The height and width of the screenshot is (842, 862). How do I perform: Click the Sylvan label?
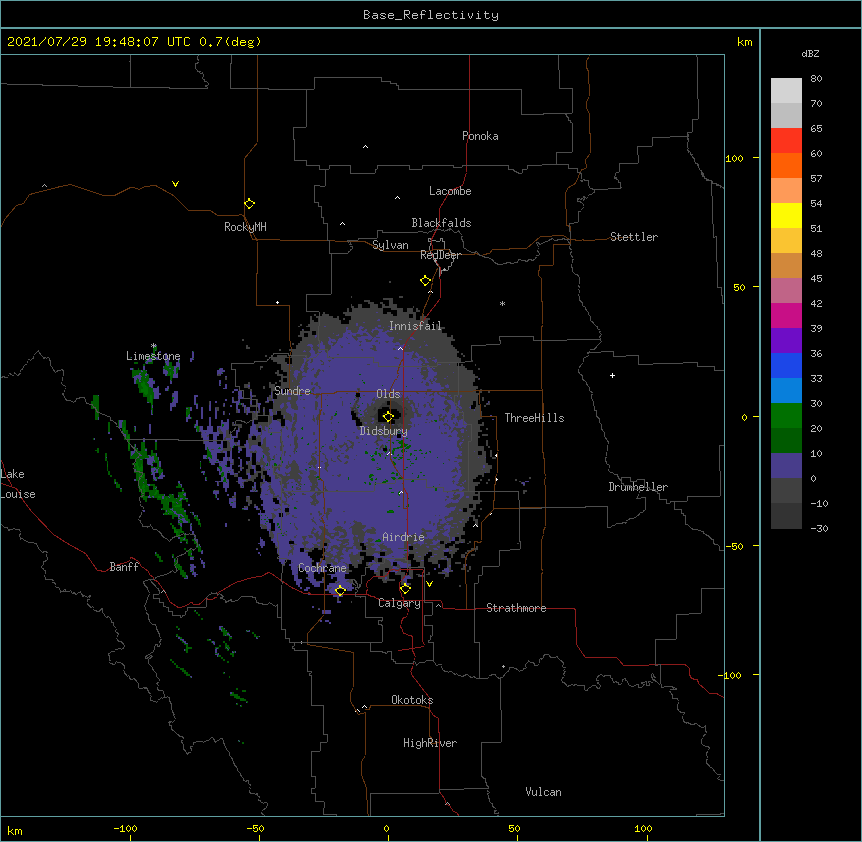[390, 245]
